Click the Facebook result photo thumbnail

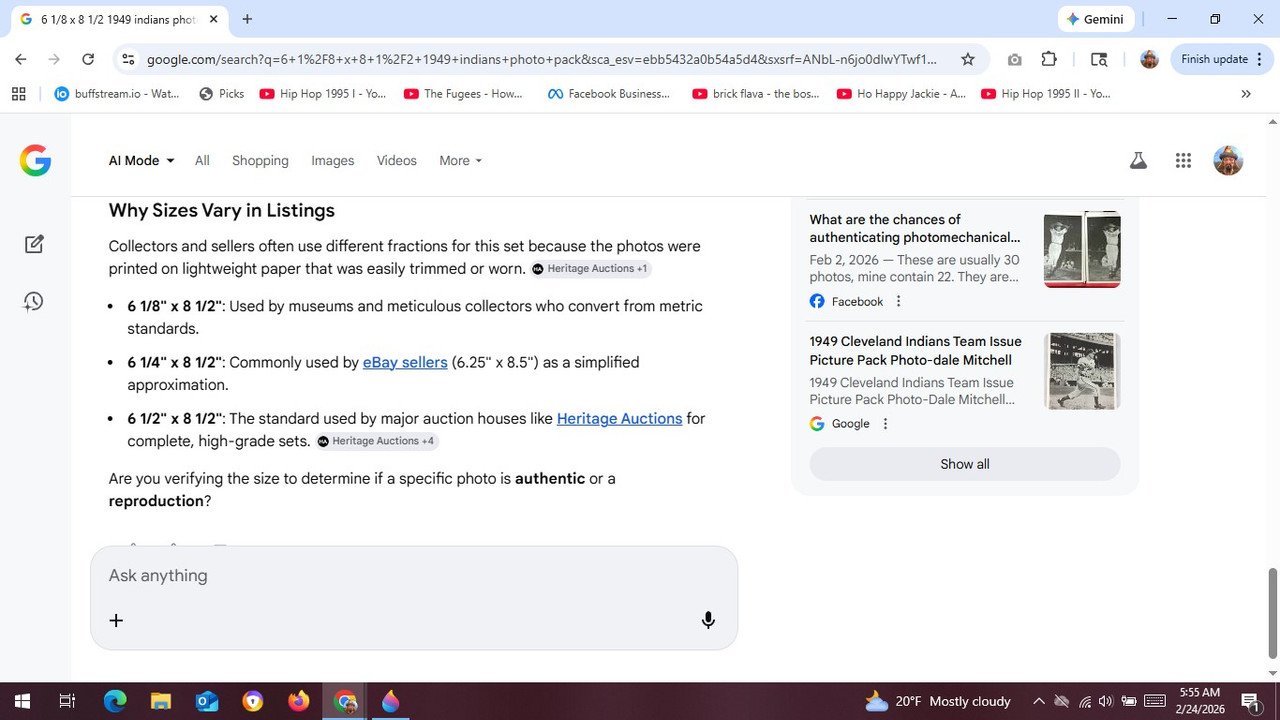(1082, 249)
